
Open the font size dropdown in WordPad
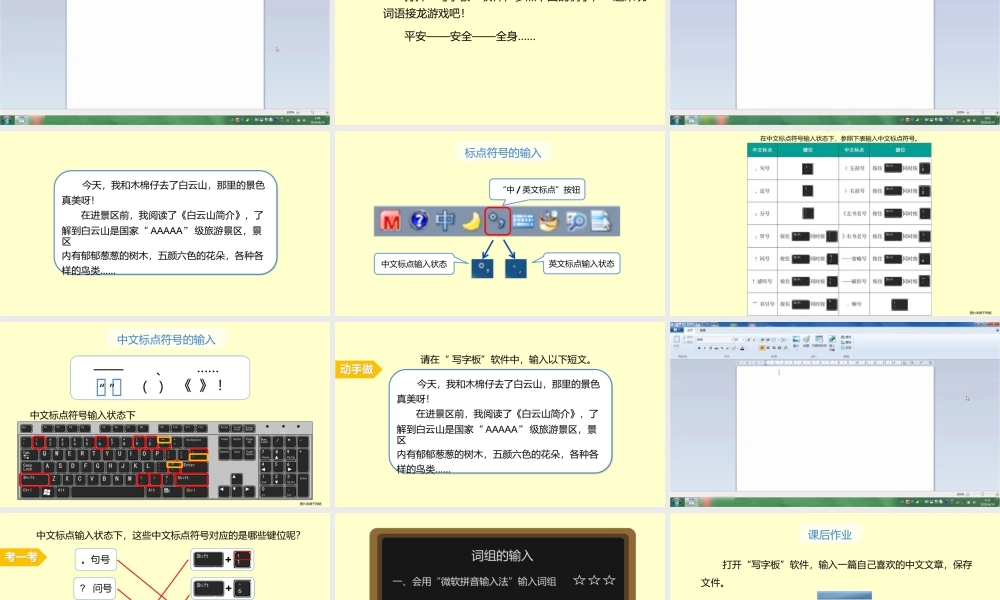point(738,340)
